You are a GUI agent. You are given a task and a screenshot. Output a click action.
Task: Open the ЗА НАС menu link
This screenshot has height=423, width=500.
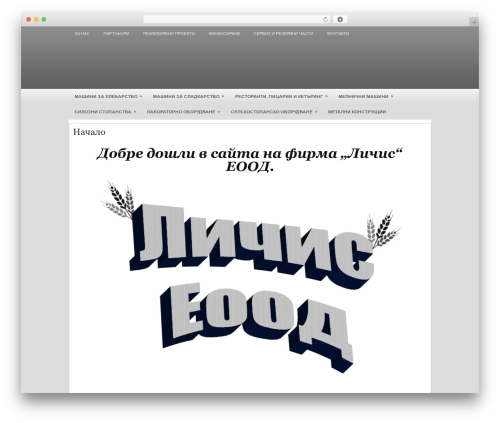[x=82, y=34]
